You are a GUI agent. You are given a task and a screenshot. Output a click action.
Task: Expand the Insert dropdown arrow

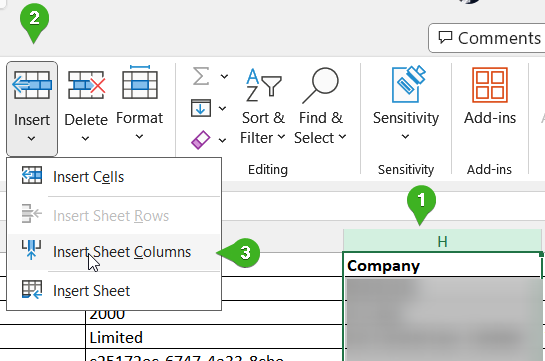click(31, 139)
